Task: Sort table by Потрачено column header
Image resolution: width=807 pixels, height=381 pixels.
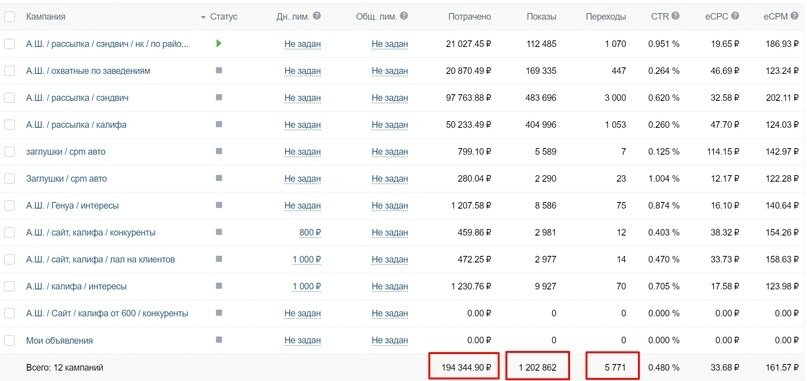Action: [x=469, y=16]
